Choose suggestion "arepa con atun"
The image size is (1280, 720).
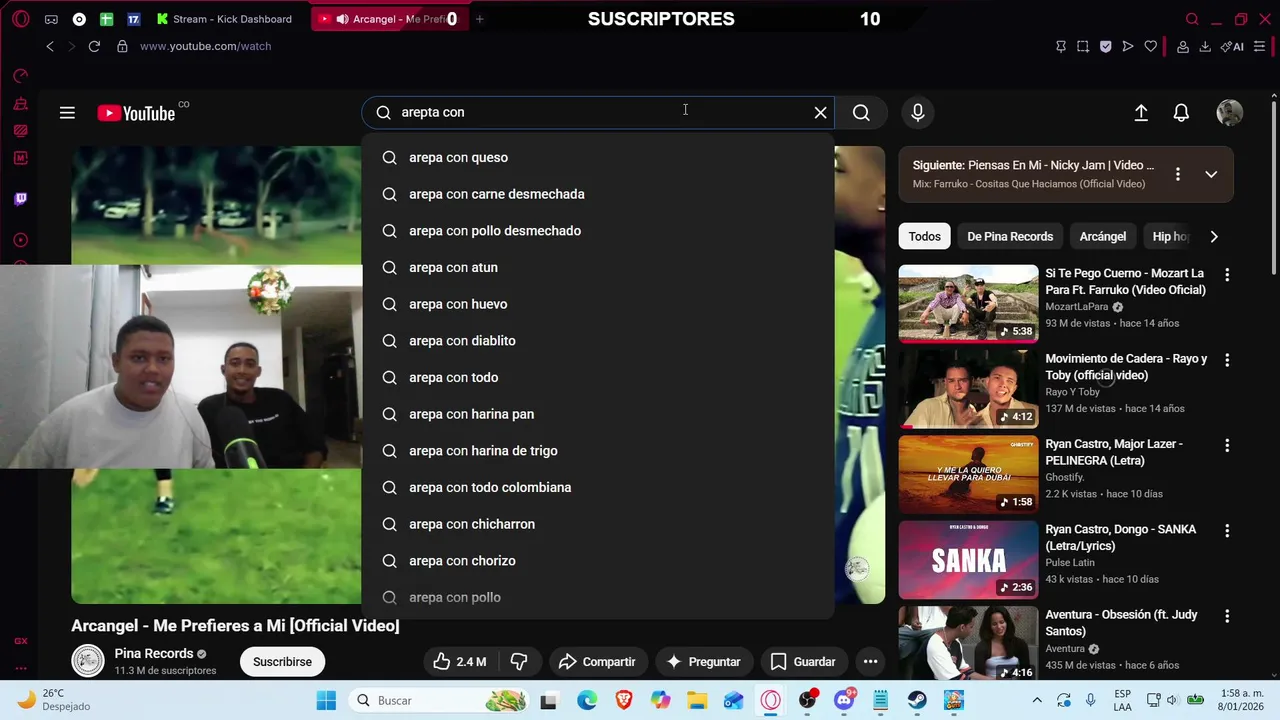(598, 267)
